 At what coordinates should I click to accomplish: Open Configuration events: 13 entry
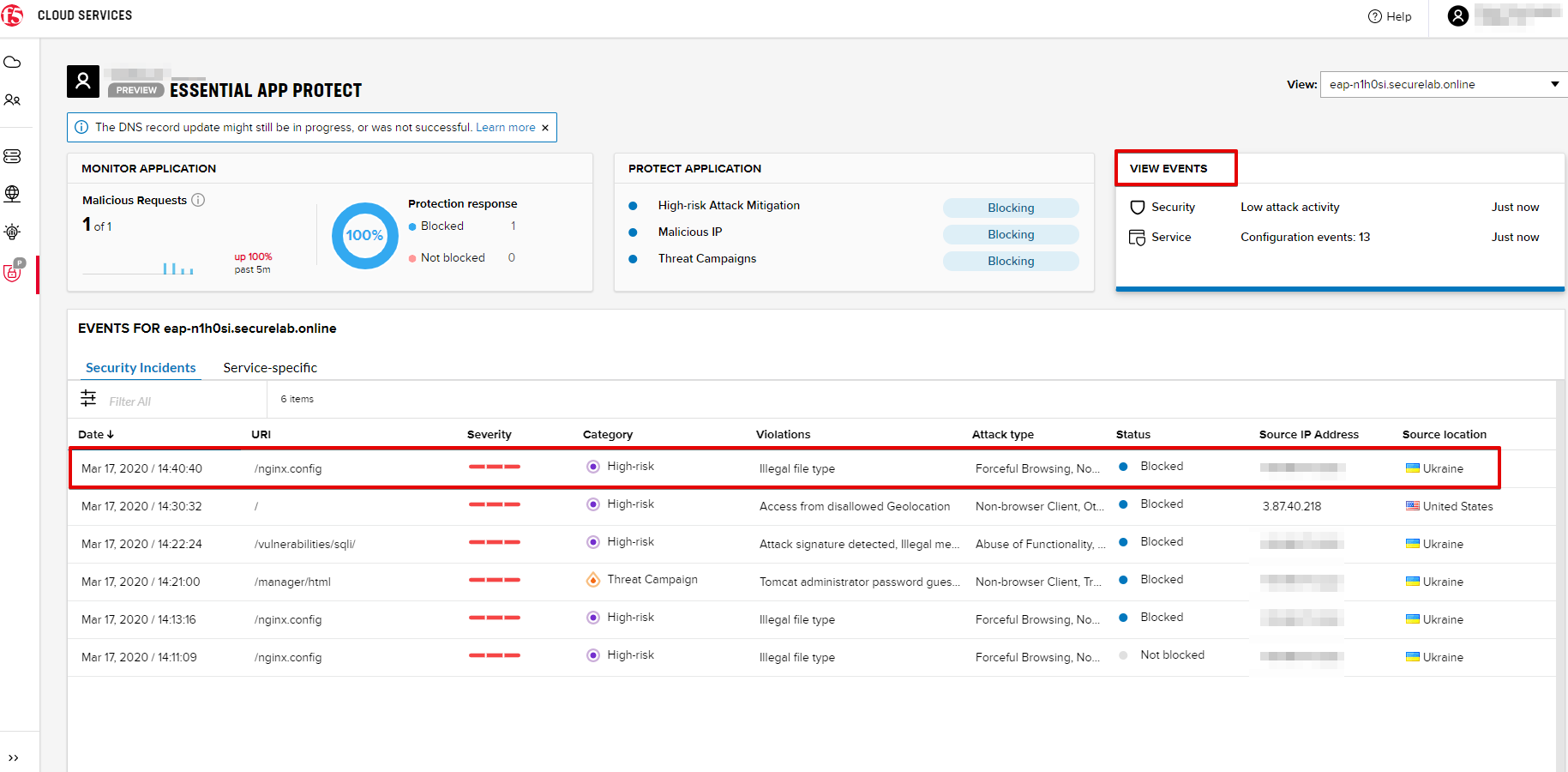pos(1305,237)
